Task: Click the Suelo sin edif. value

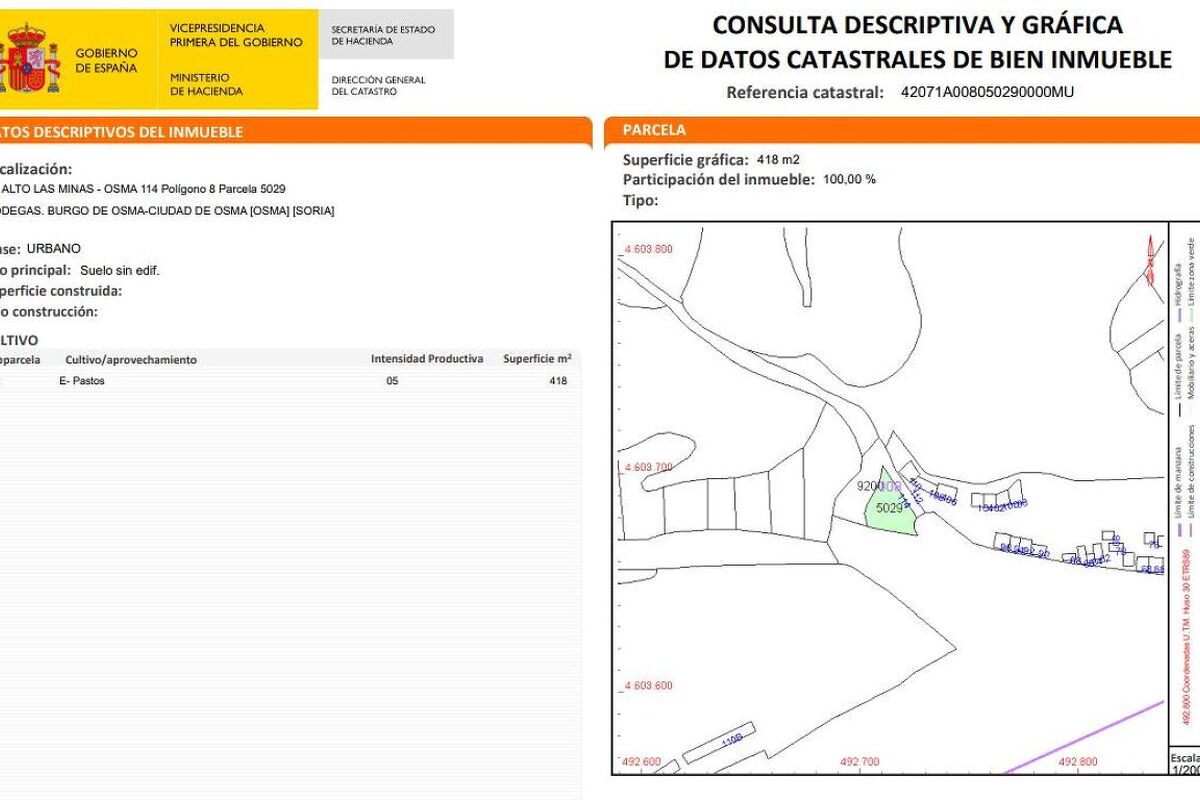Action: pyautogui.click(x=120, y=270)
